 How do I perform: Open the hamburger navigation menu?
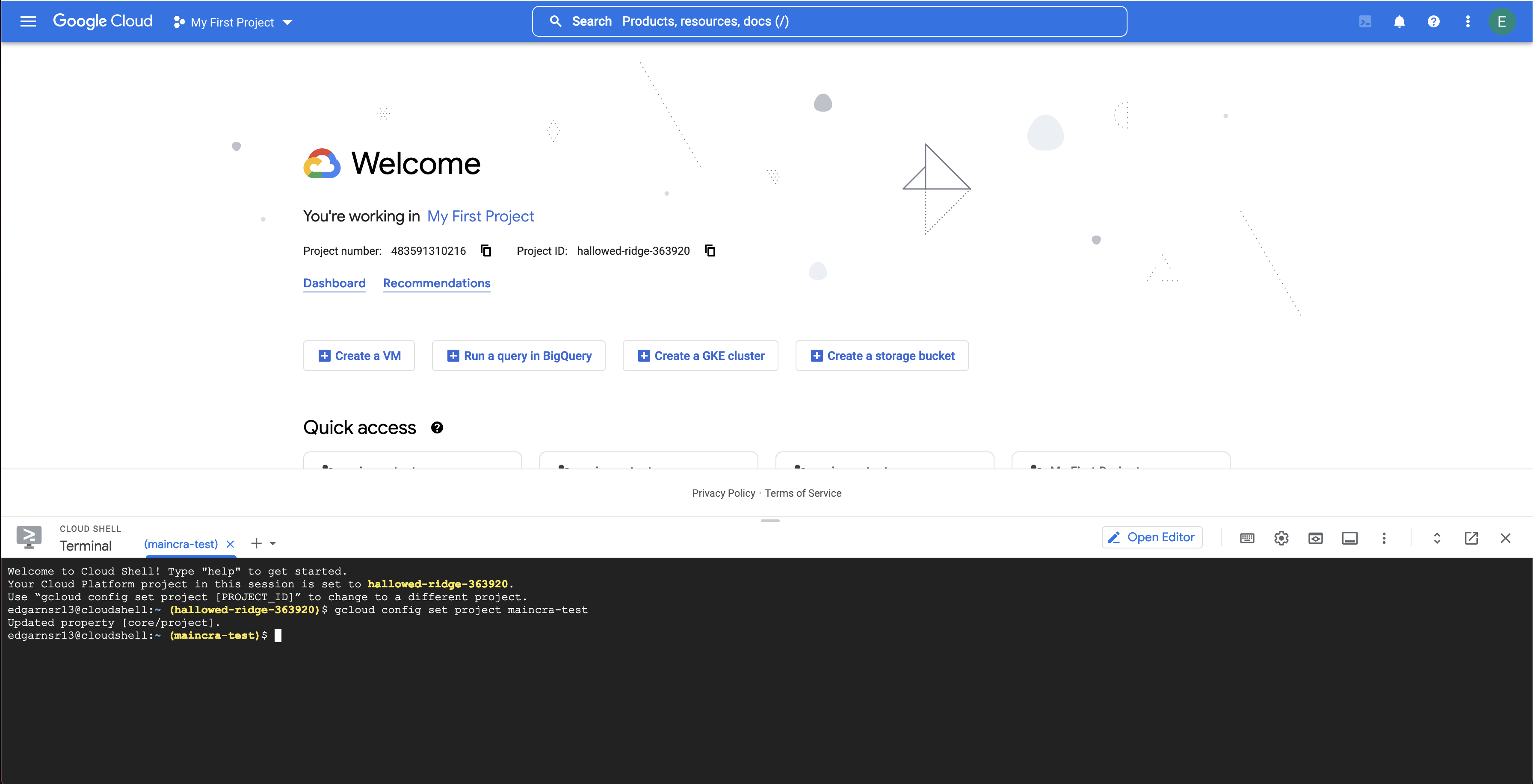coord(28,22)
